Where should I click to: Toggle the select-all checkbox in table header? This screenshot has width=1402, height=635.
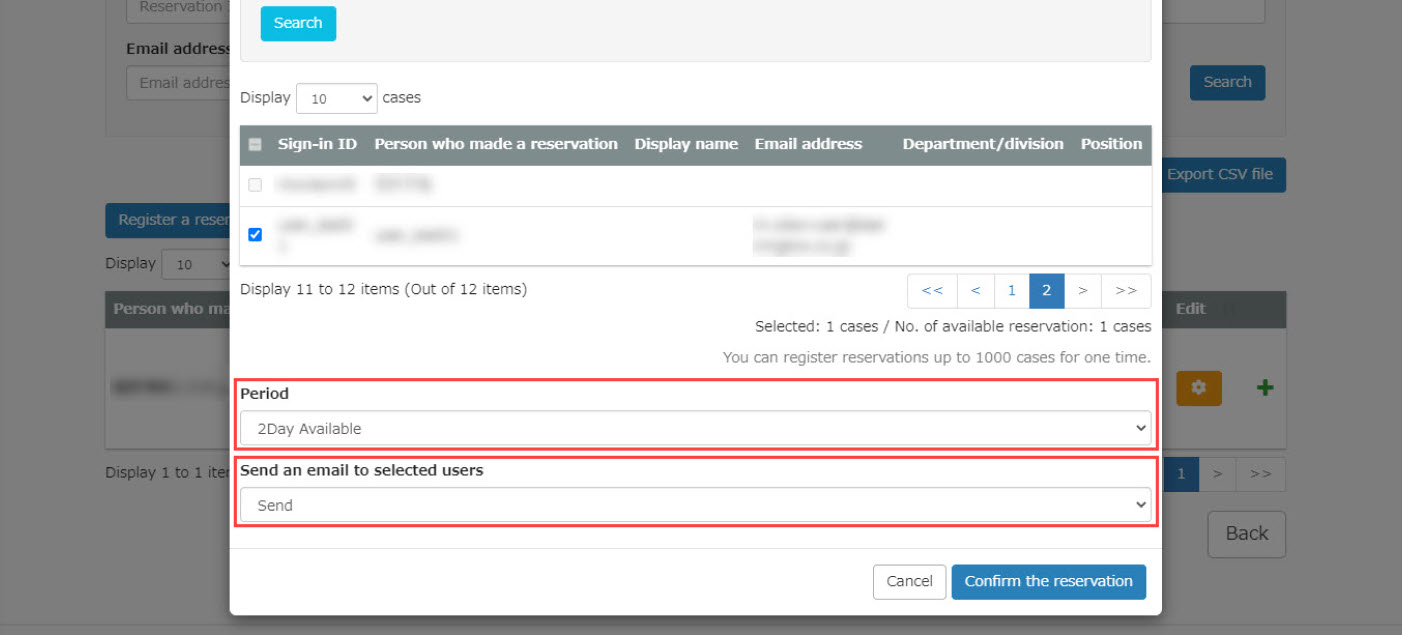255,144
